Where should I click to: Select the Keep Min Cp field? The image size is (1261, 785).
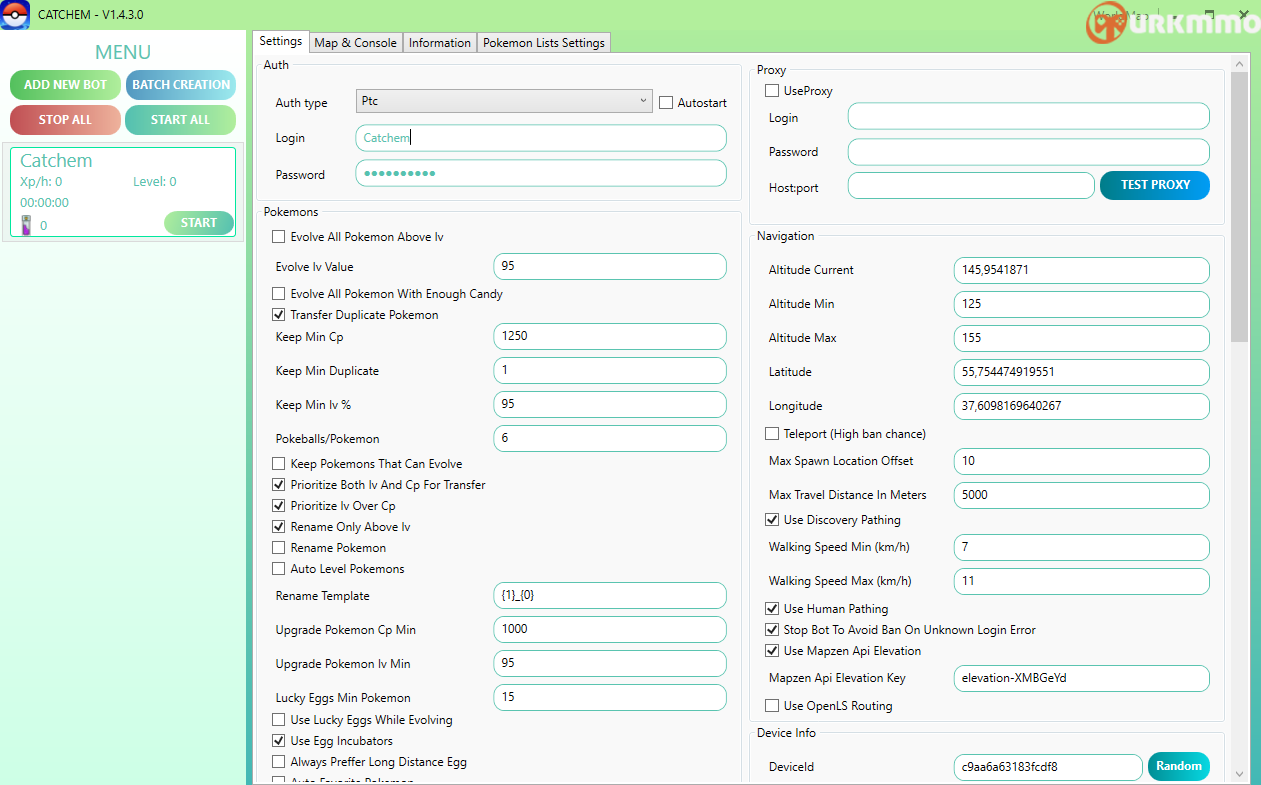610,336
